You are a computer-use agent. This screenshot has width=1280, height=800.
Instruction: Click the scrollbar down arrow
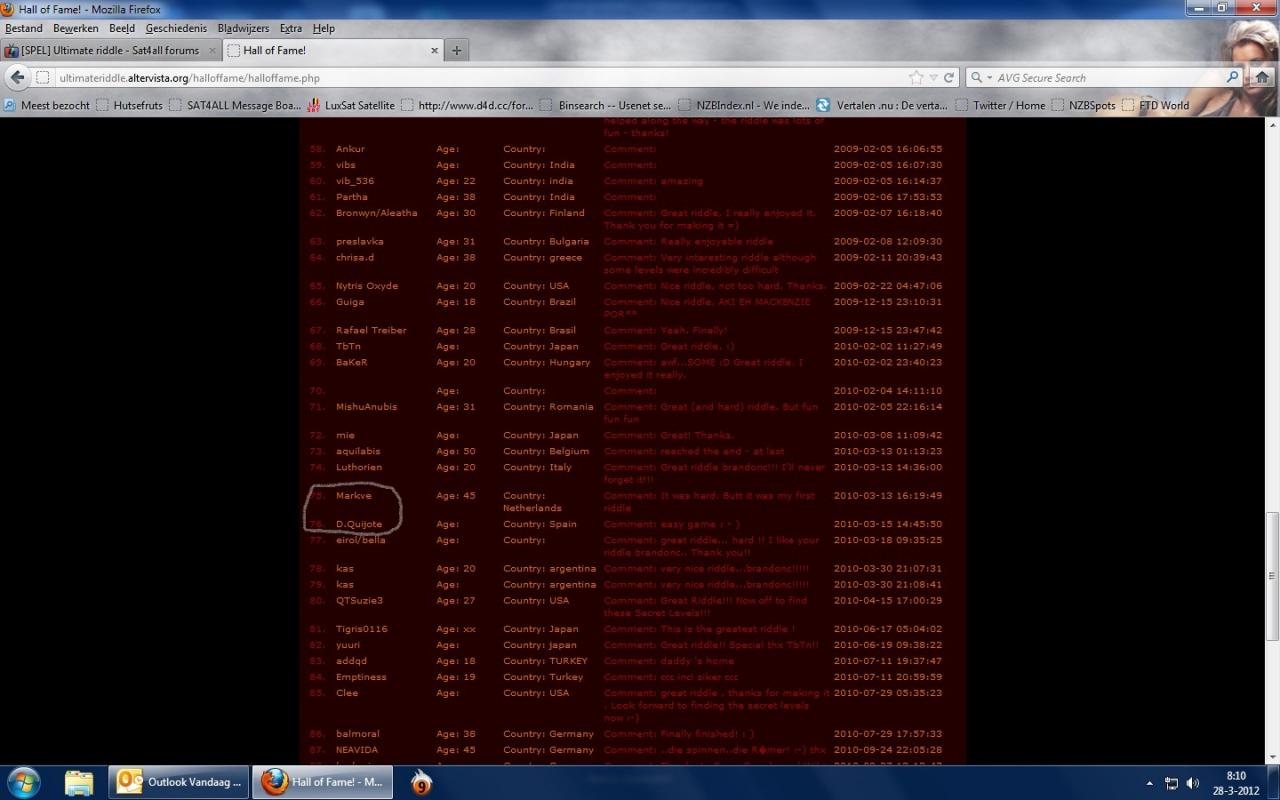[x=1272, y=758]
